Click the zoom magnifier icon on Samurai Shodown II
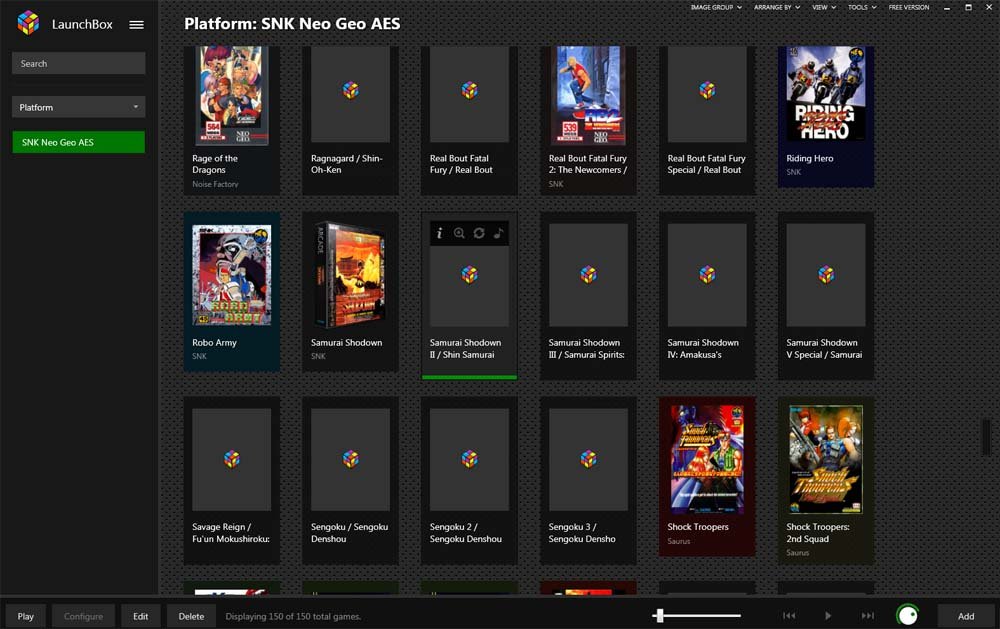1000x629 pixels. 459,233
